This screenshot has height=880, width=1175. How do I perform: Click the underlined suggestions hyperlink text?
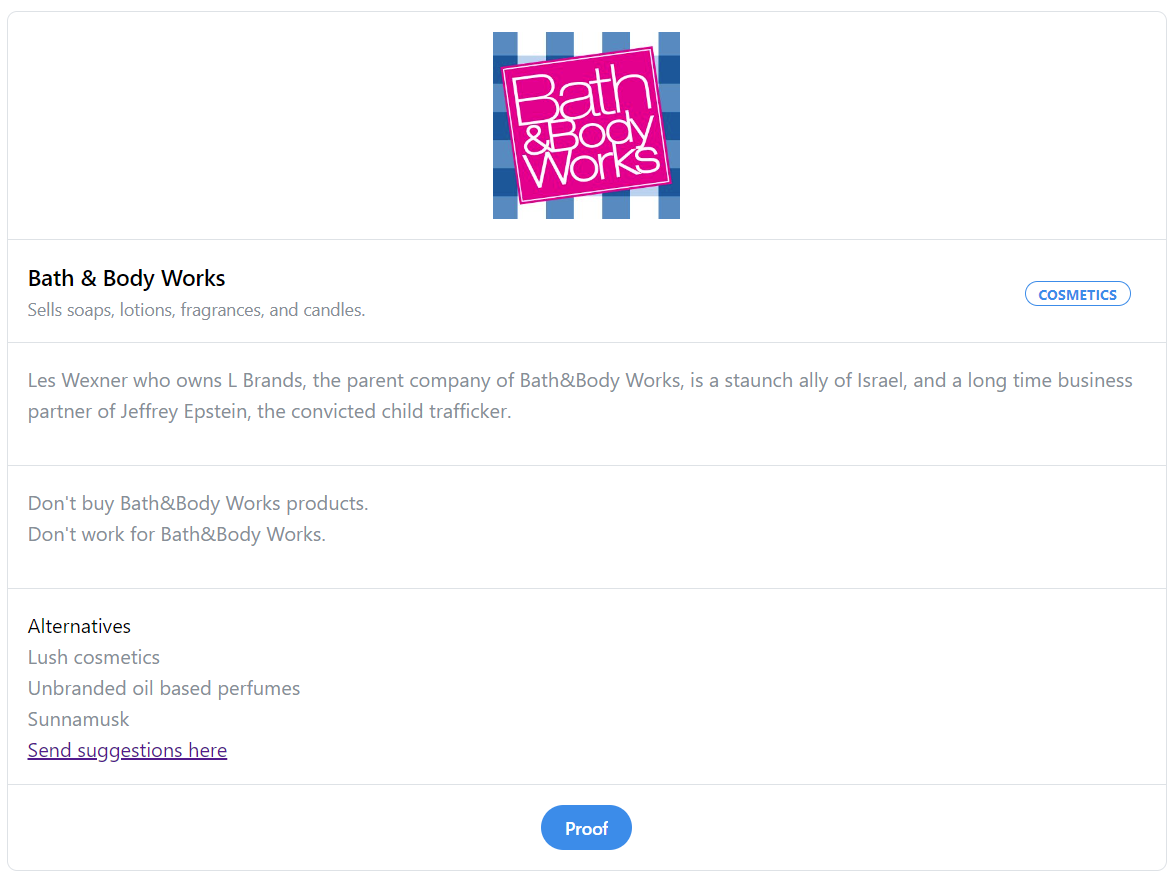pos(127,750)
